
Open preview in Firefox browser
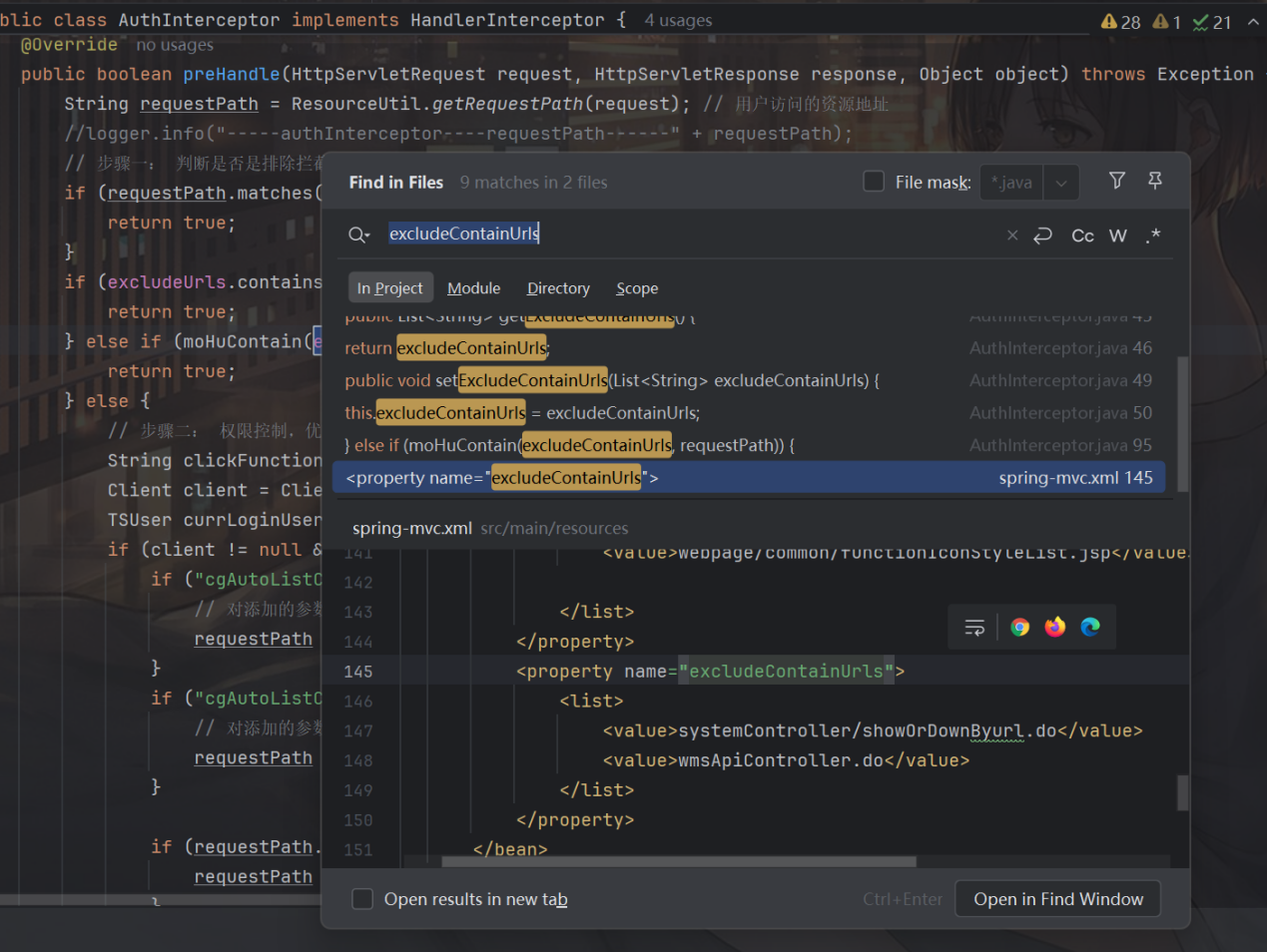tap(1055, 627)
